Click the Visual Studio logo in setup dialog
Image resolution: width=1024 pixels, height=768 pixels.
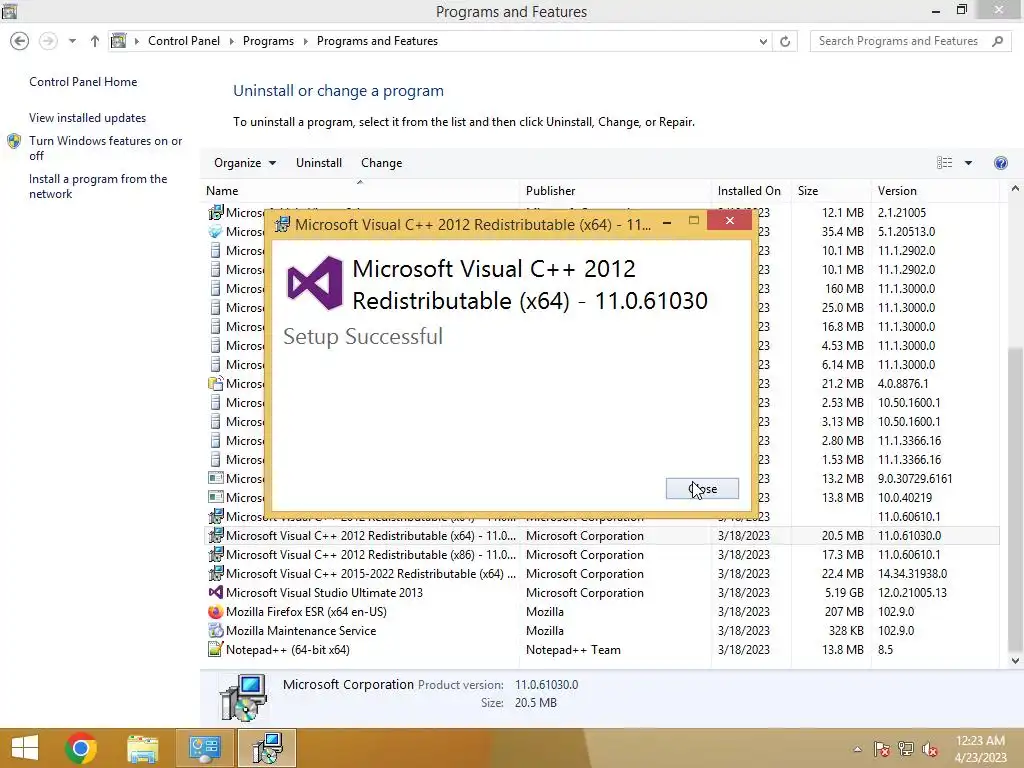(x=315, y=283)
